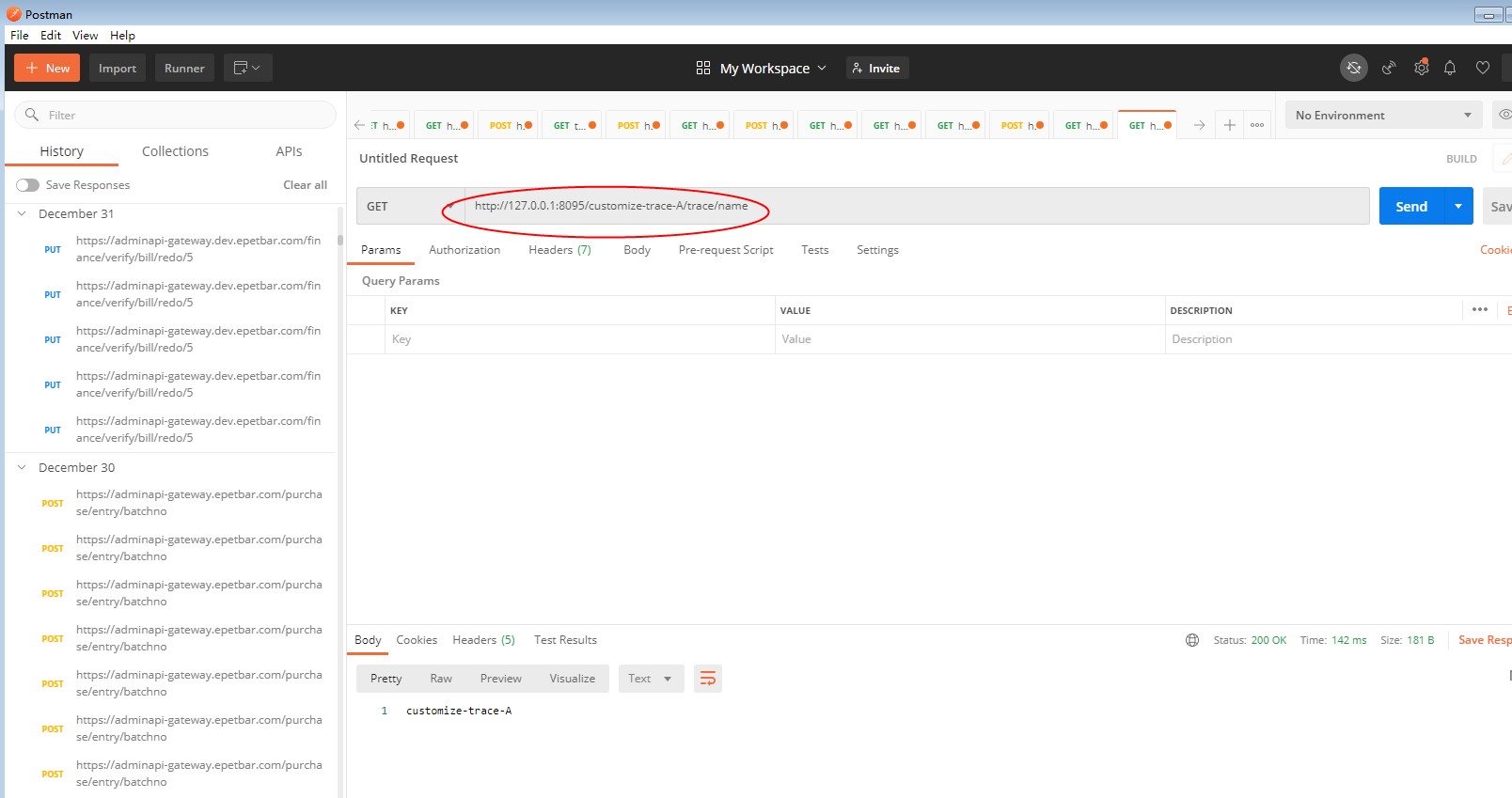The height and width of the screenshot is (798, 1512).
Task: Select the Raw response view
Action: pyautogui.click(x=441, y=679)
